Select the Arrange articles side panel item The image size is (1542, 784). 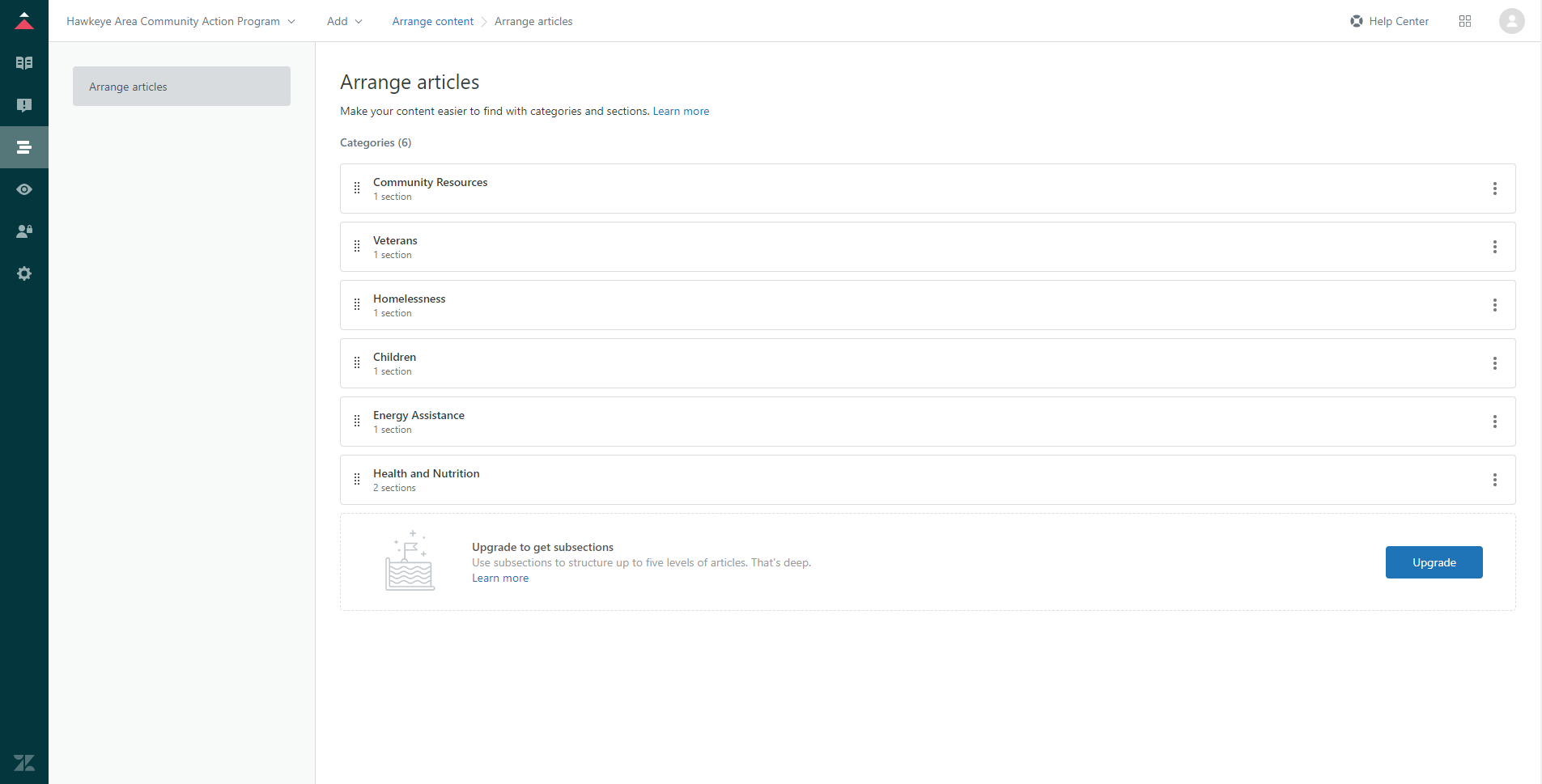point(181,87)
